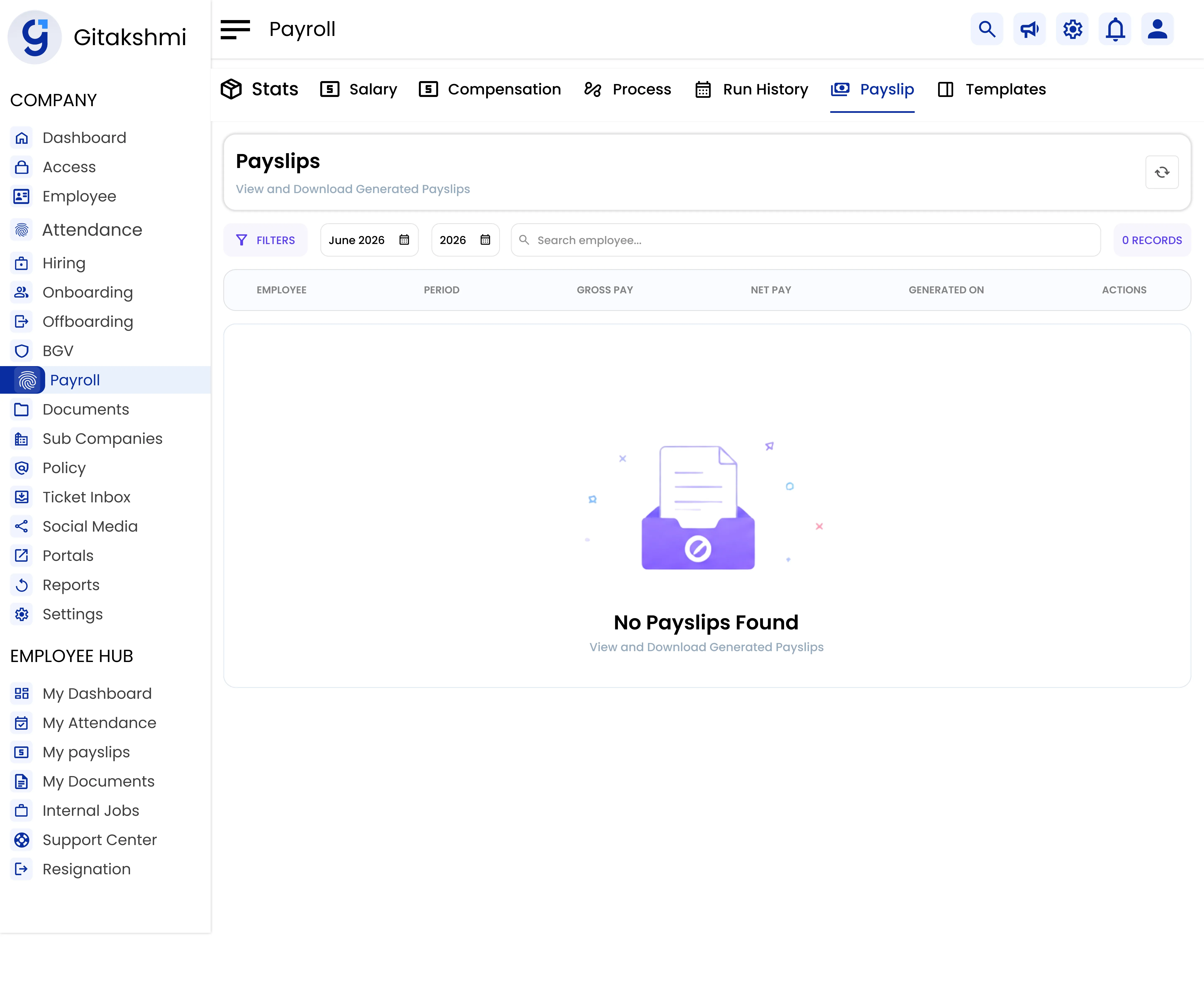This screenshot has height=993, width=1204.
Task: Switch to the Stats tab
Action: pyautogui.click(x=260, y=89)
